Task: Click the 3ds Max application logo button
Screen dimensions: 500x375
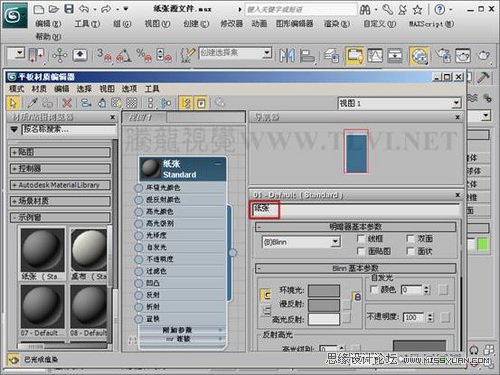Action: 15,15
